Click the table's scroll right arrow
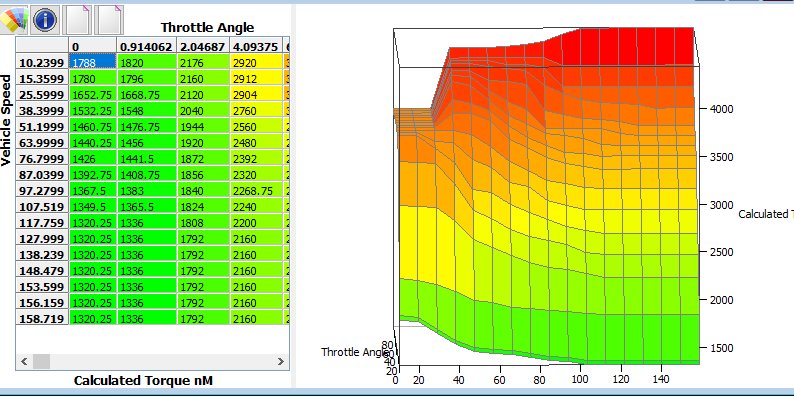This screenshot has width=794, height=398. click(x=281, y=361)
